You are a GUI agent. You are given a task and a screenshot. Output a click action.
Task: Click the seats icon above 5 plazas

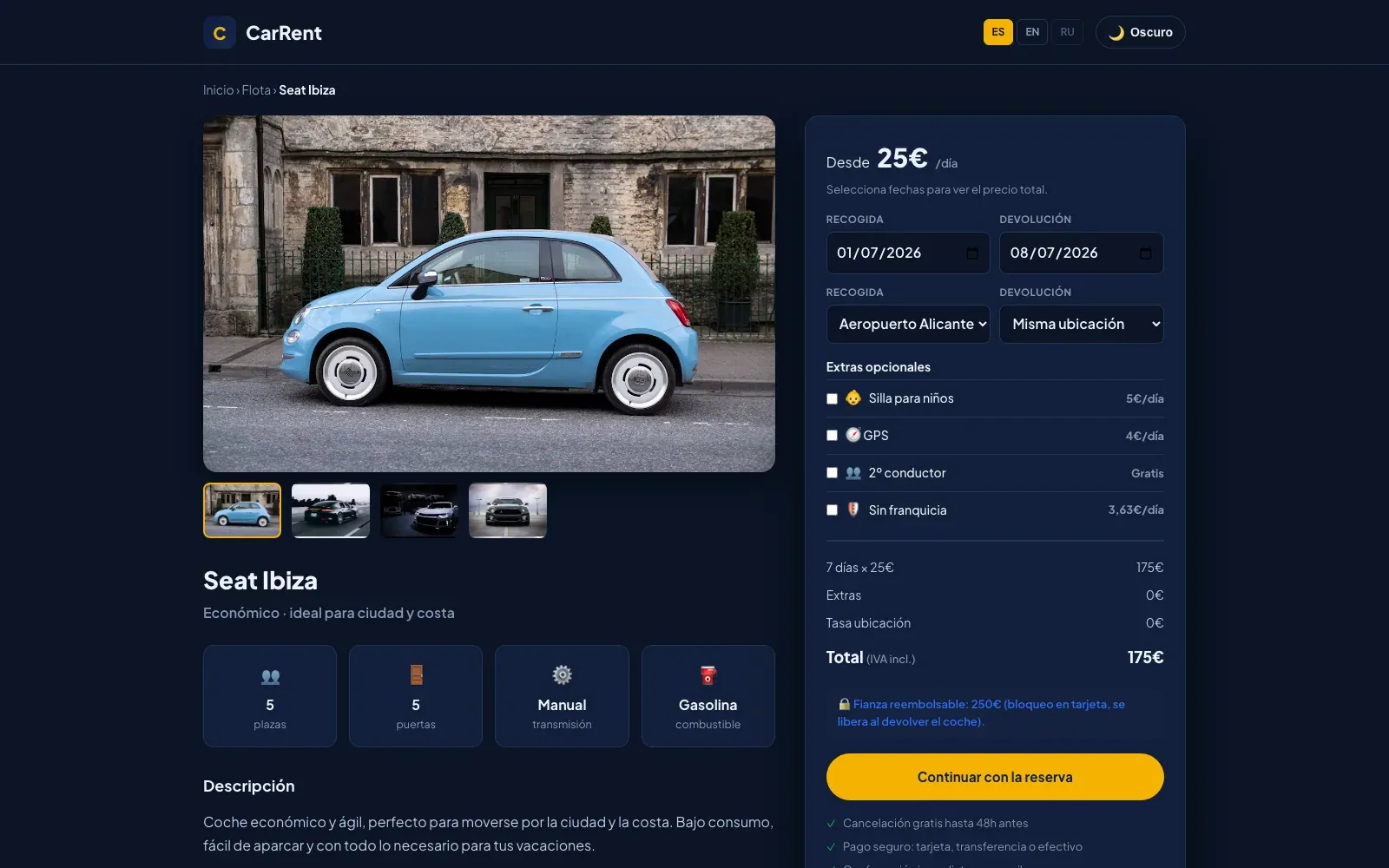coord(270,676)
